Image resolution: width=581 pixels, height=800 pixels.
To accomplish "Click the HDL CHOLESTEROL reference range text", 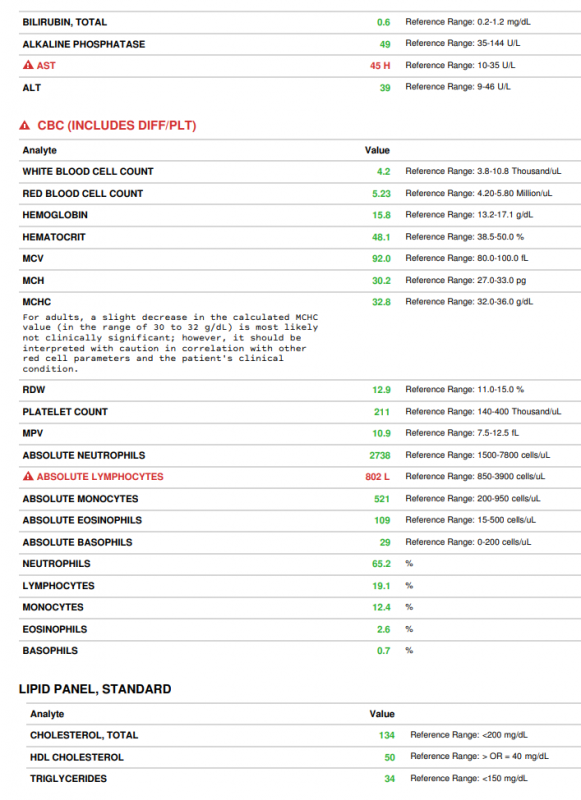I will point(479,757).
